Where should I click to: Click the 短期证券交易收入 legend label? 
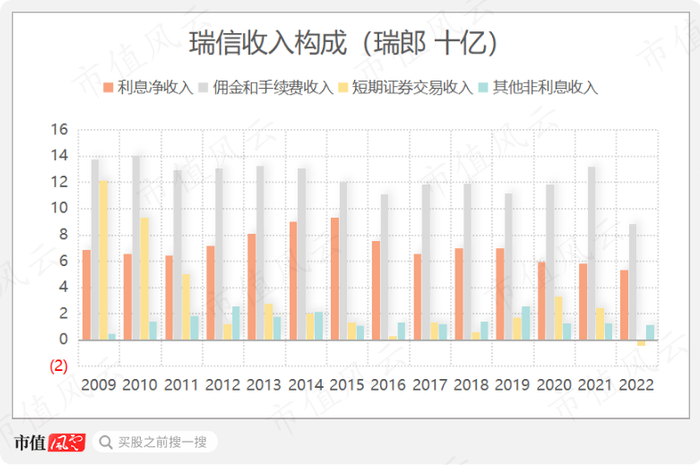[x=412, y=87]
